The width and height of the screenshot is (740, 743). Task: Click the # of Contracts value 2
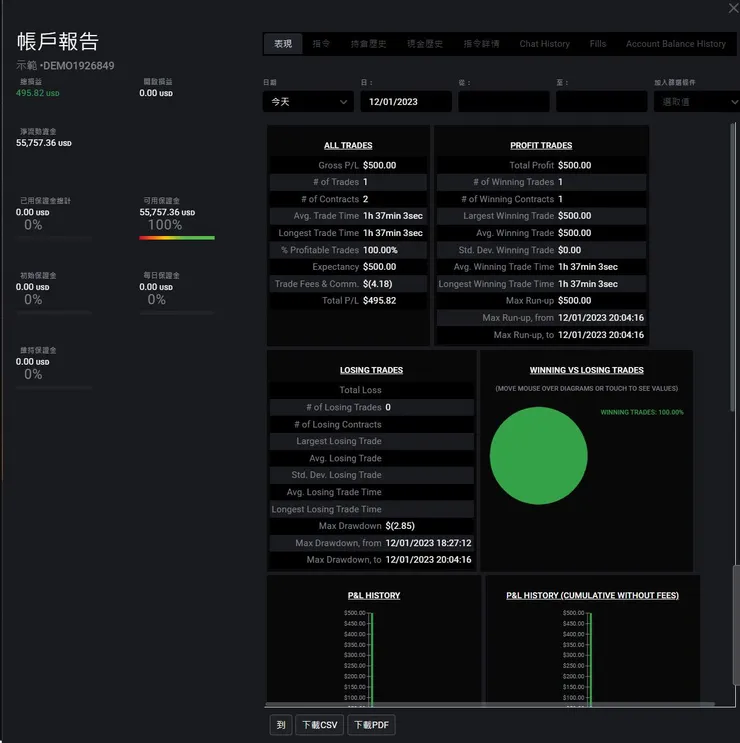[365, 199]
